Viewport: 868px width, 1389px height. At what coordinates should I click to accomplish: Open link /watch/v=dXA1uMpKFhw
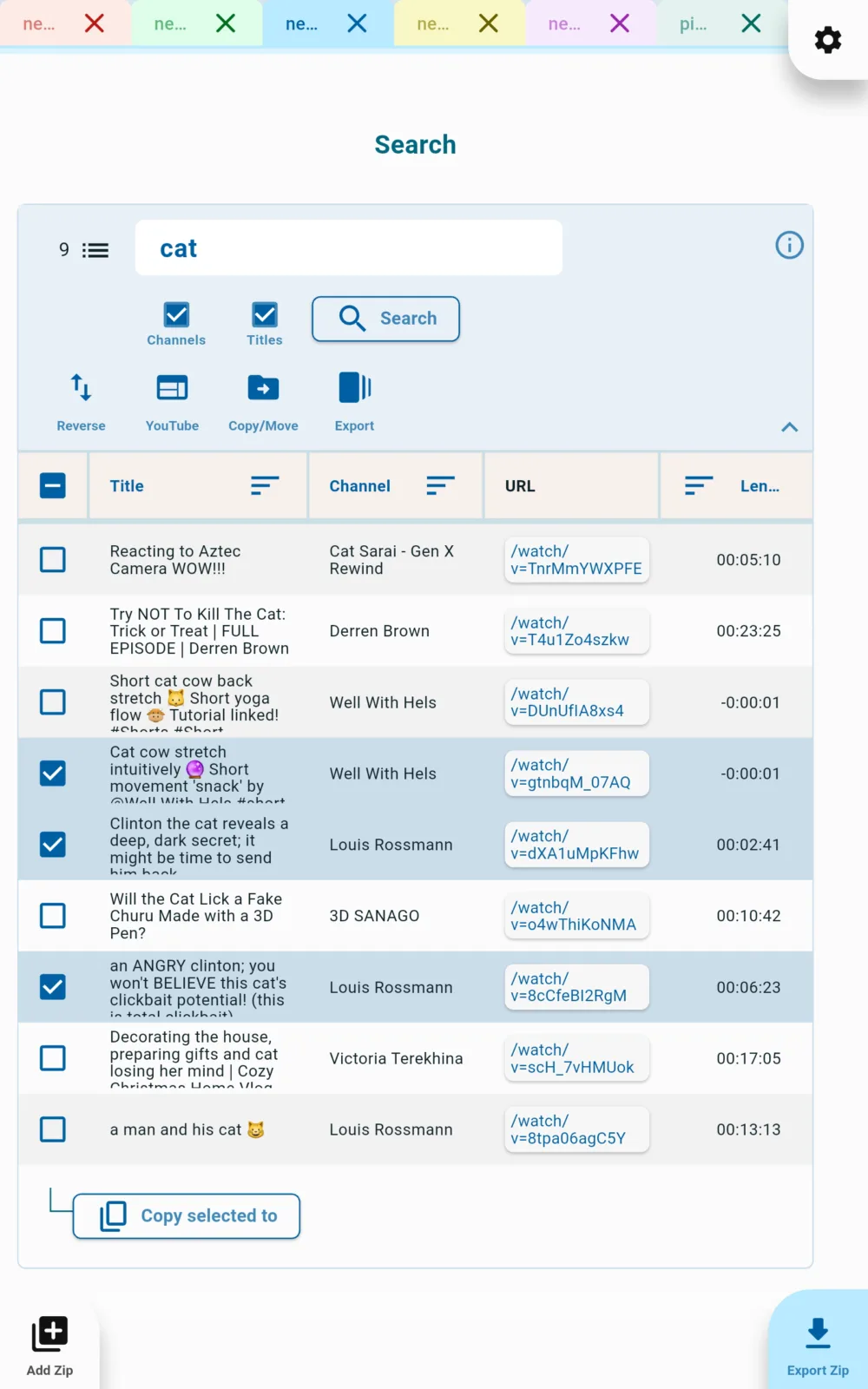(x=576, y=845)
